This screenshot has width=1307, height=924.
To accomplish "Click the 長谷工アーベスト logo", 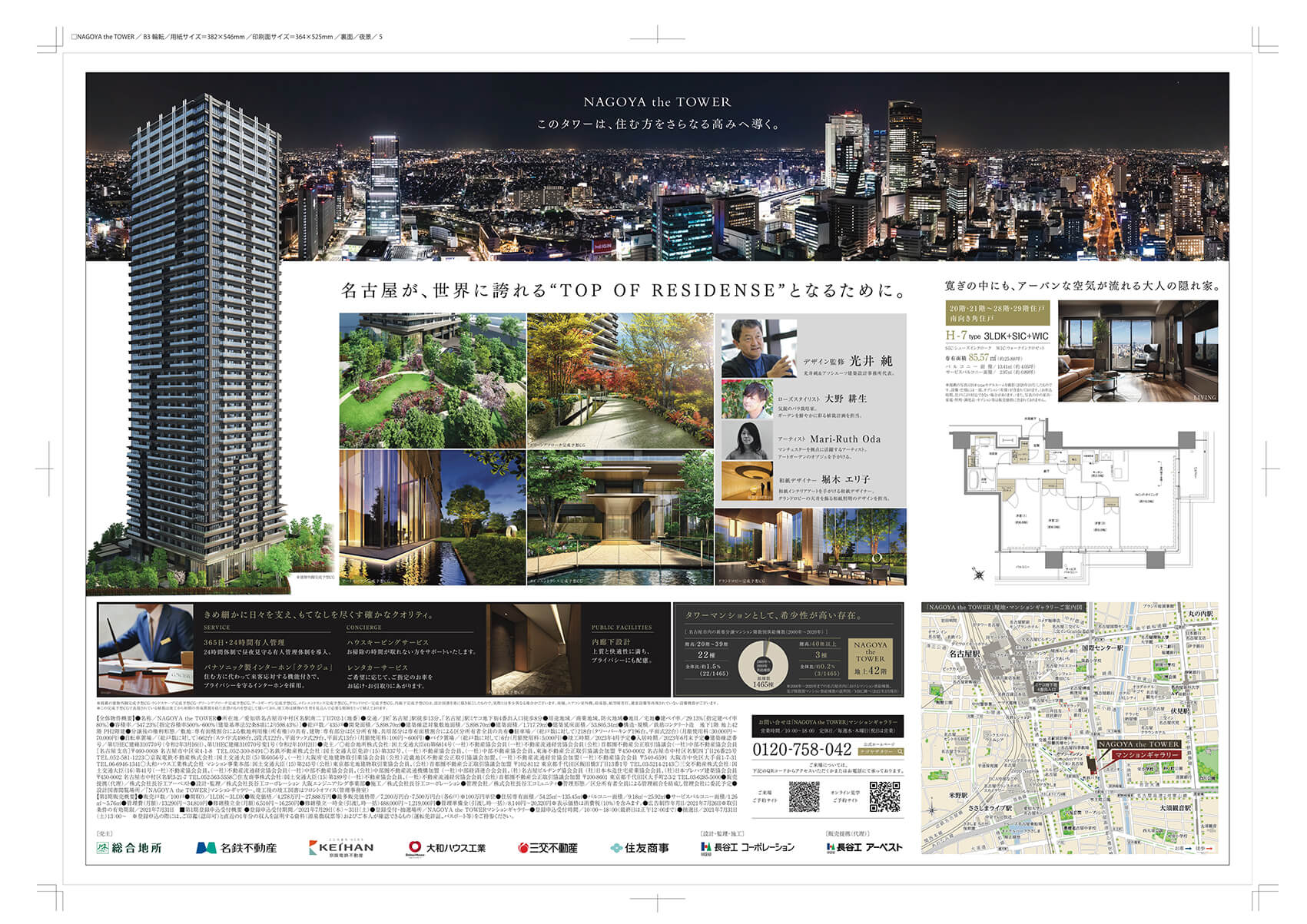I will (864, 847).
